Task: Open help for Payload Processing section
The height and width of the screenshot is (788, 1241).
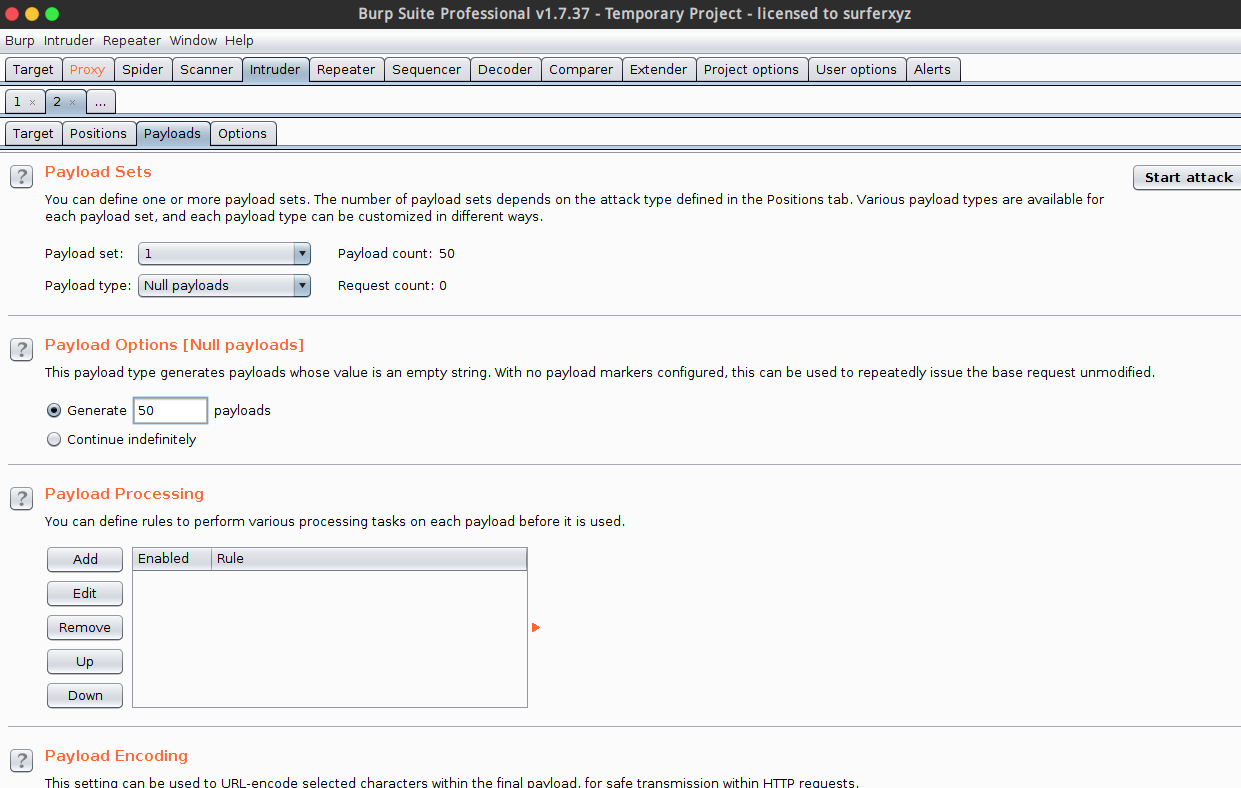Action: coord(21,499)
